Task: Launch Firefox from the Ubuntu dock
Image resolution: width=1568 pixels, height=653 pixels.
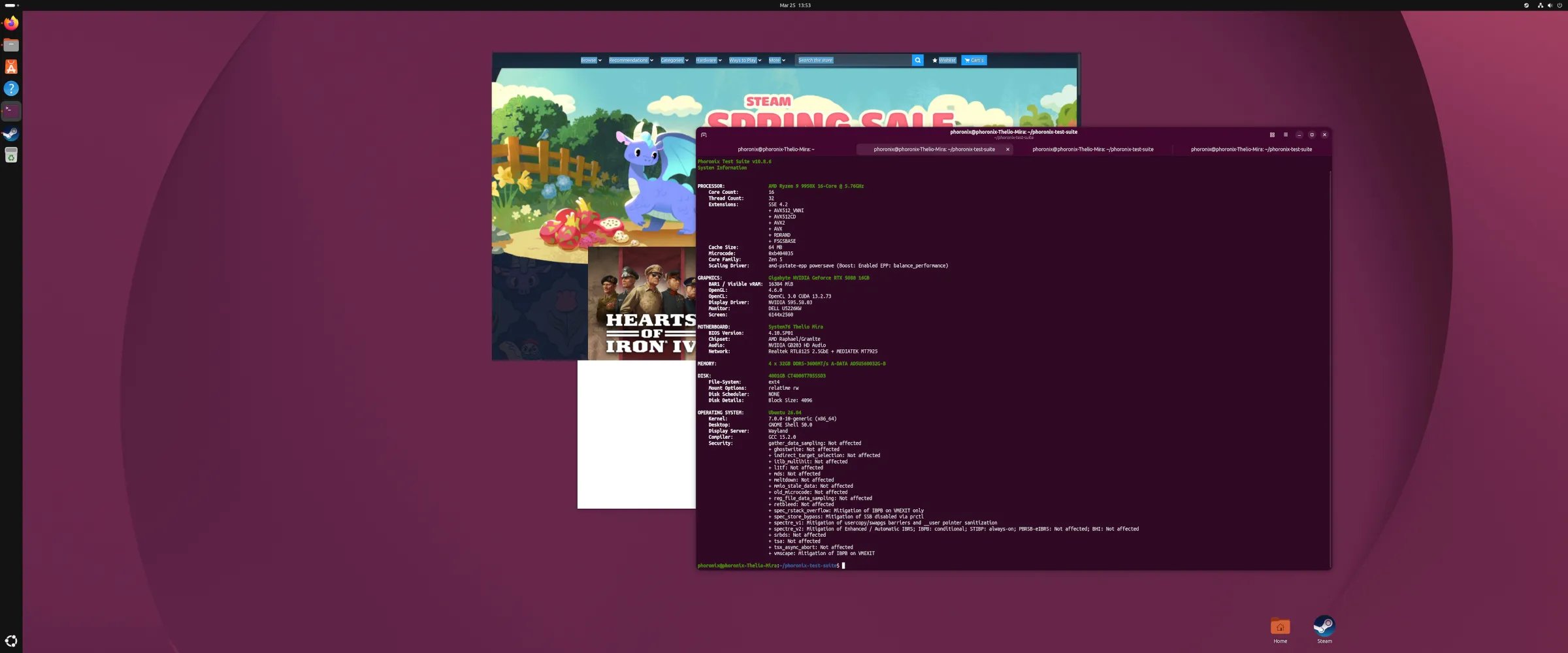Action: point(11,24)
